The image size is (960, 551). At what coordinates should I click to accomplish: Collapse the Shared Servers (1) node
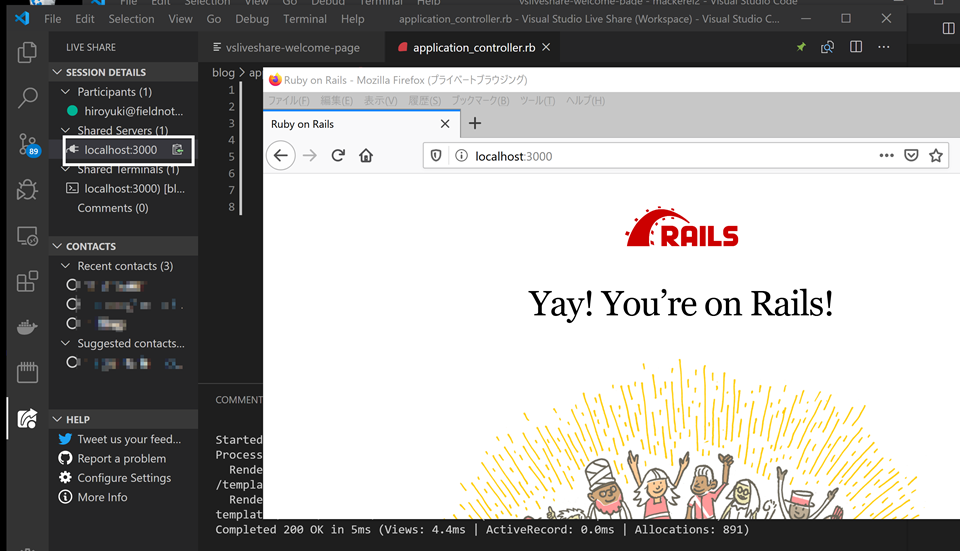coord(66,130)
